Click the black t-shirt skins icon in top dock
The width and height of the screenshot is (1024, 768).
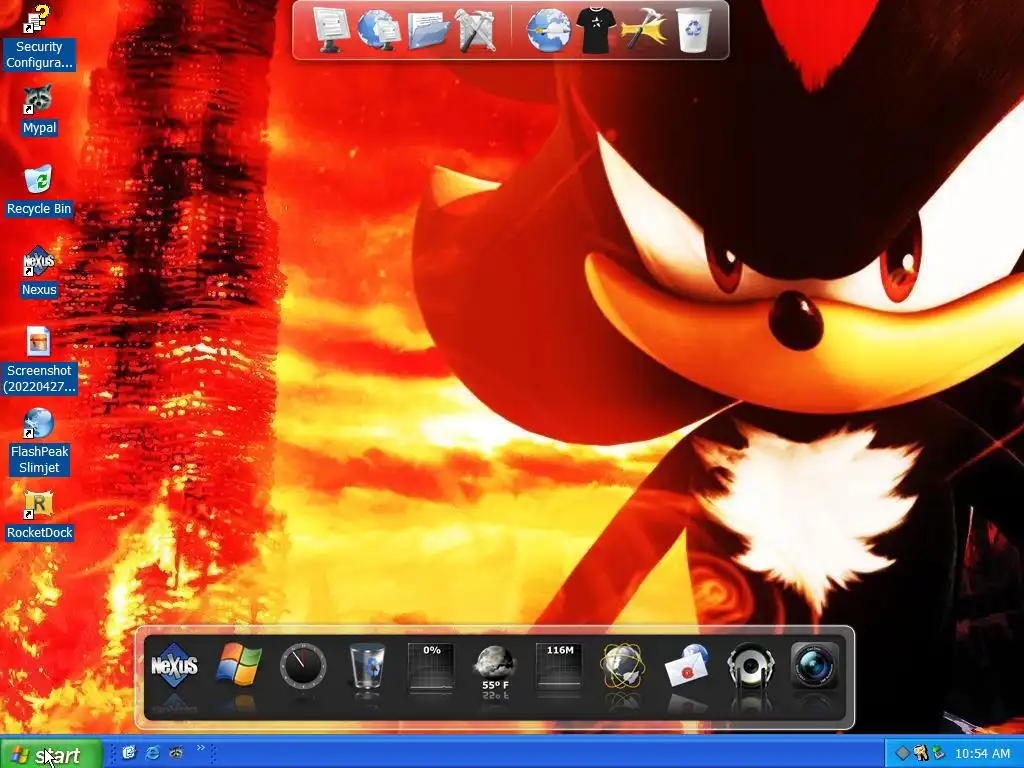tap(596, 30)
